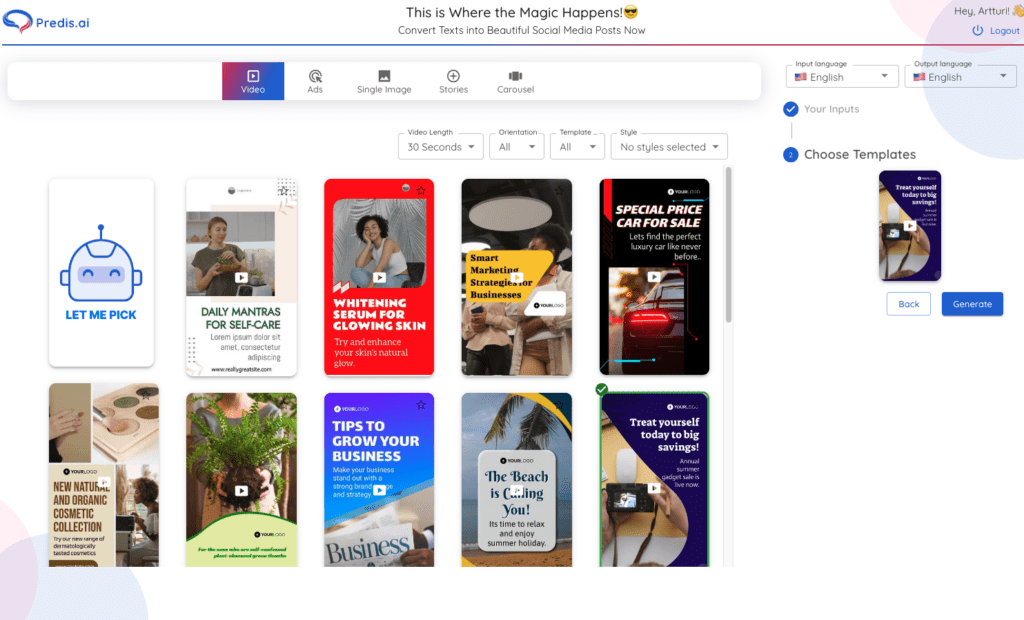Open the Output language dropdown
Viewport: 1024px width, 620px height.
coord(960,76)
